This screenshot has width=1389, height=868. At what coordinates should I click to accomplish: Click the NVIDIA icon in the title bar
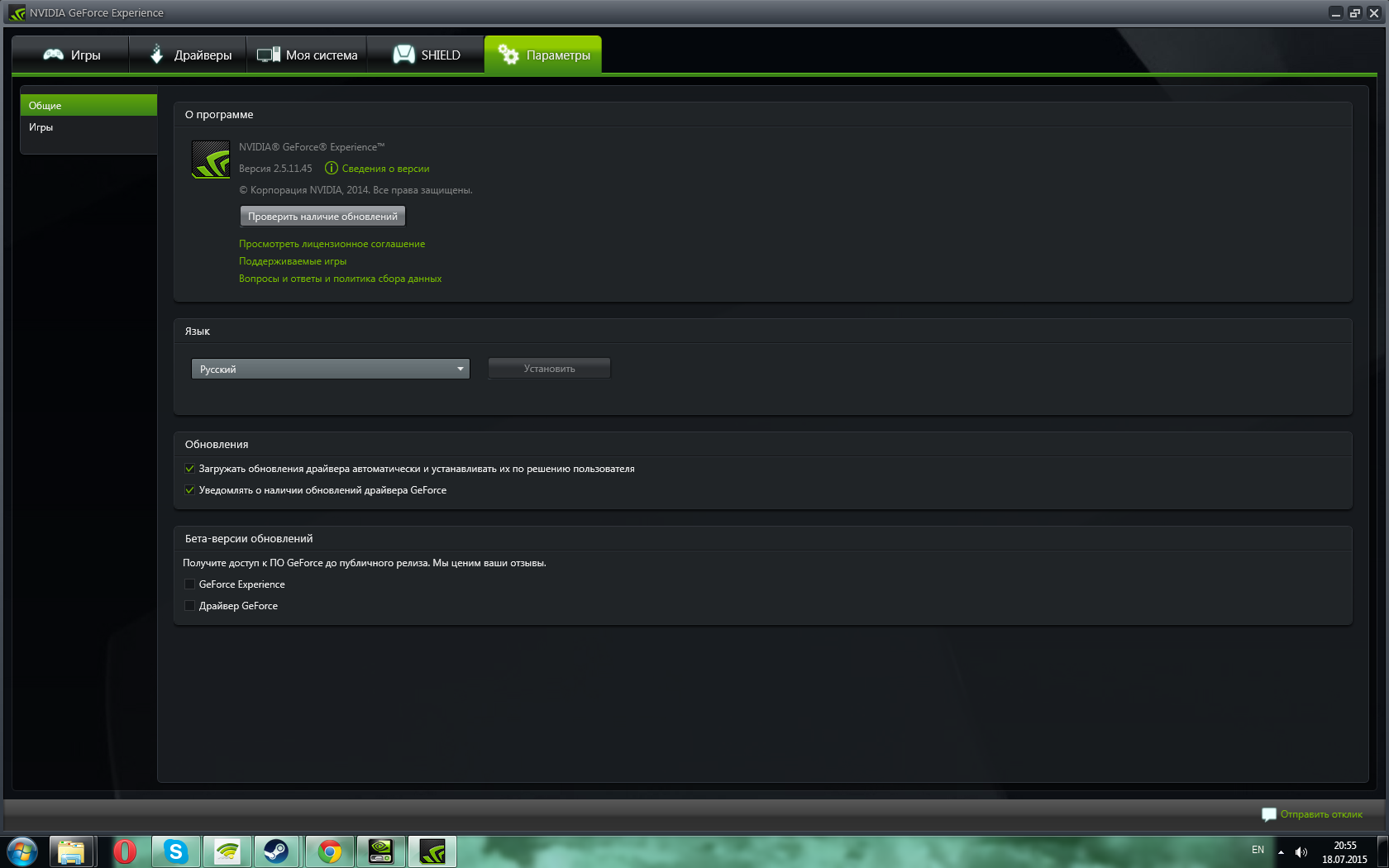[17, 12]
